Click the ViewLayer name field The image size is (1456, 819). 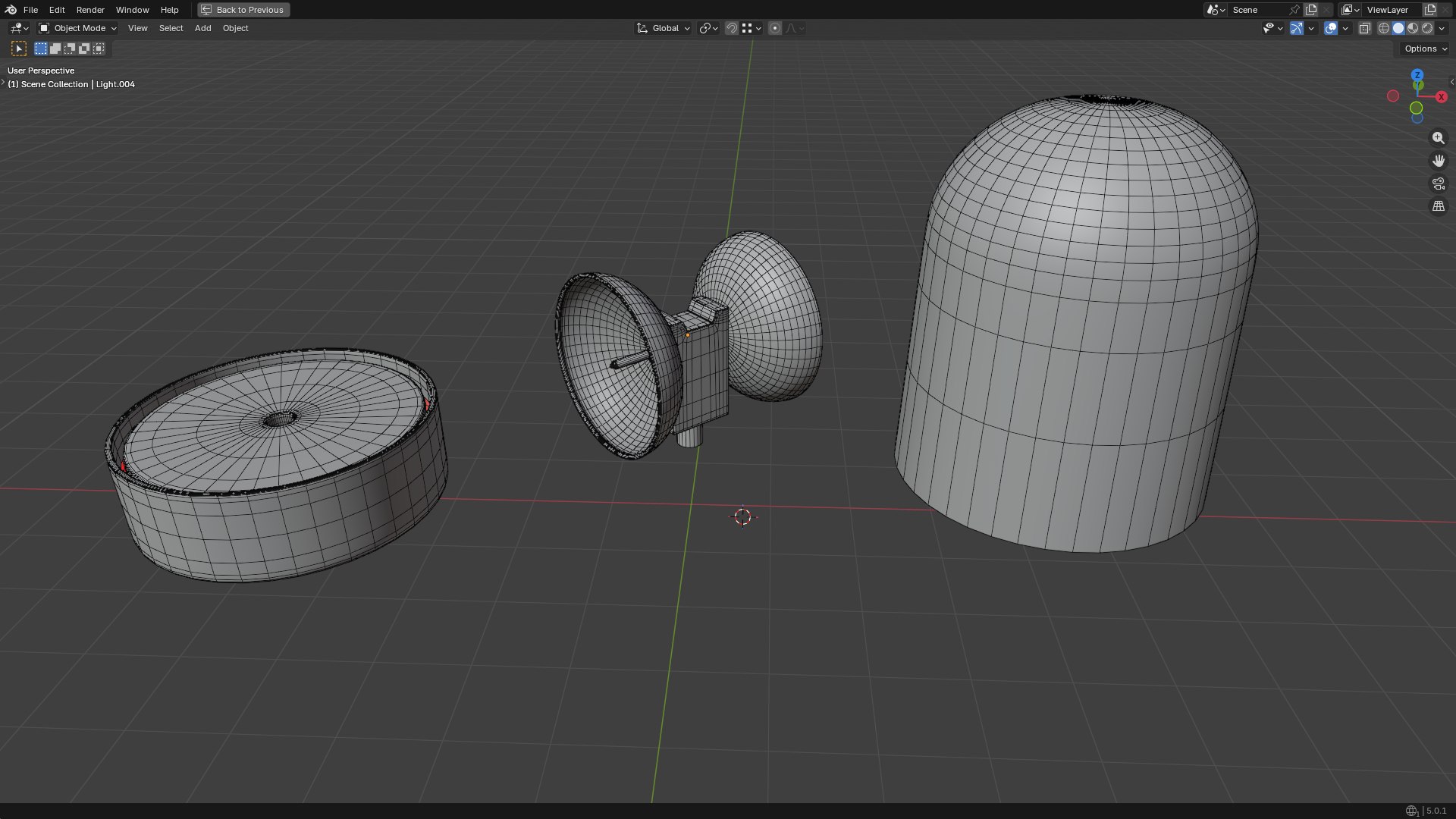pos(1392,10)
